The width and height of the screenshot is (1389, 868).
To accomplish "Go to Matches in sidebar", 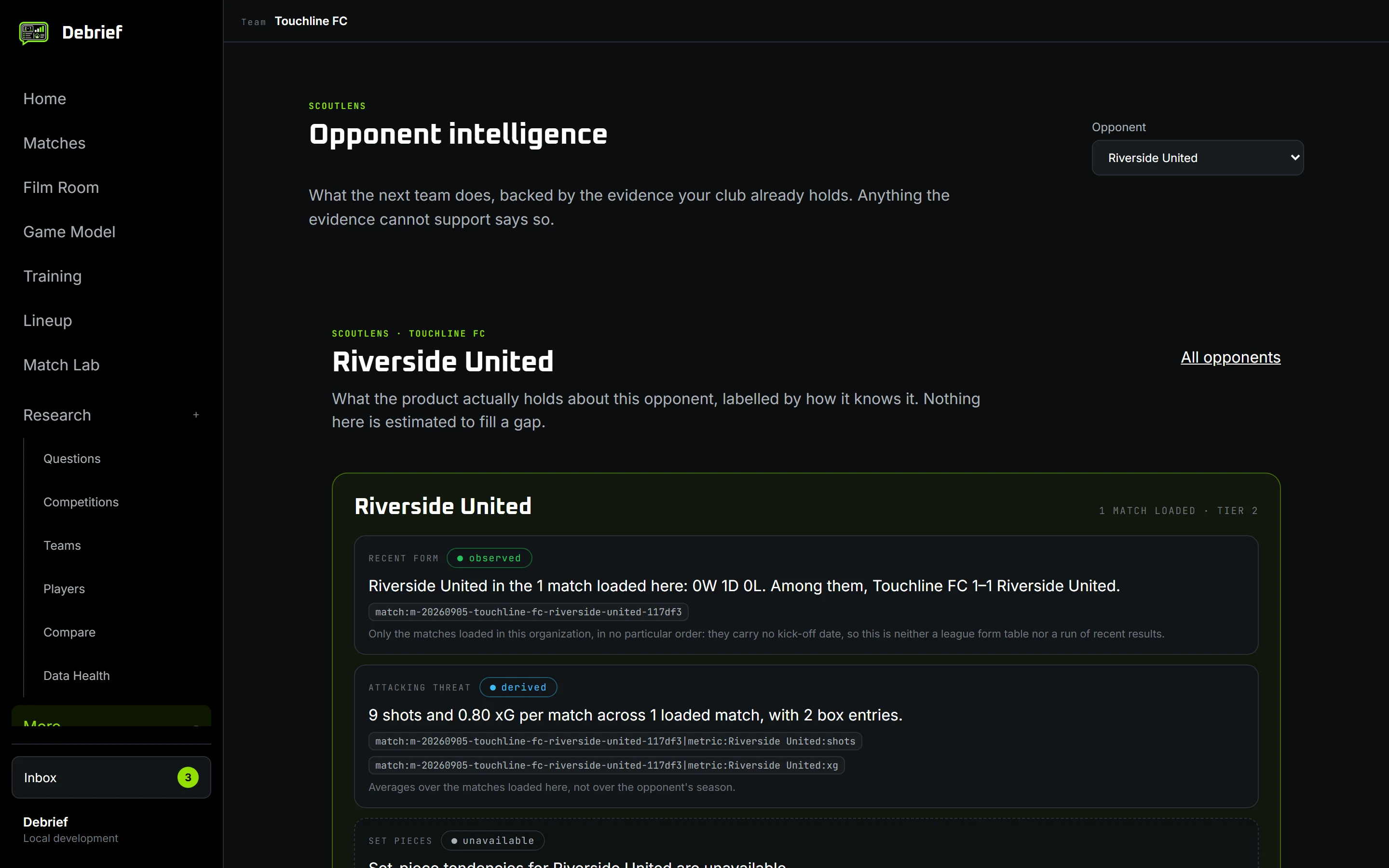I will (x=54, y=143).
